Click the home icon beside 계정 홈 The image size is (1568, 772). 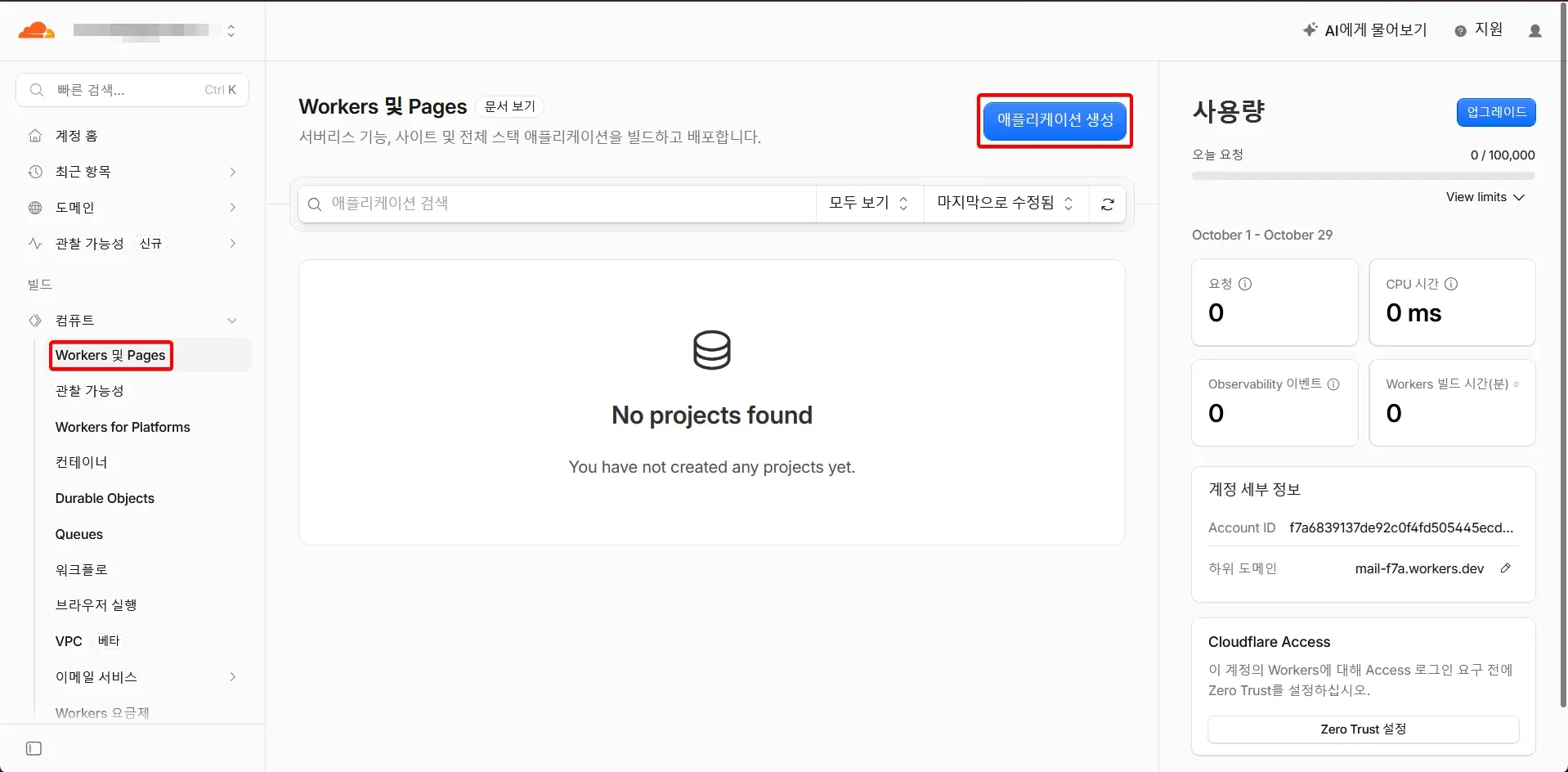[x=35, y=136]
